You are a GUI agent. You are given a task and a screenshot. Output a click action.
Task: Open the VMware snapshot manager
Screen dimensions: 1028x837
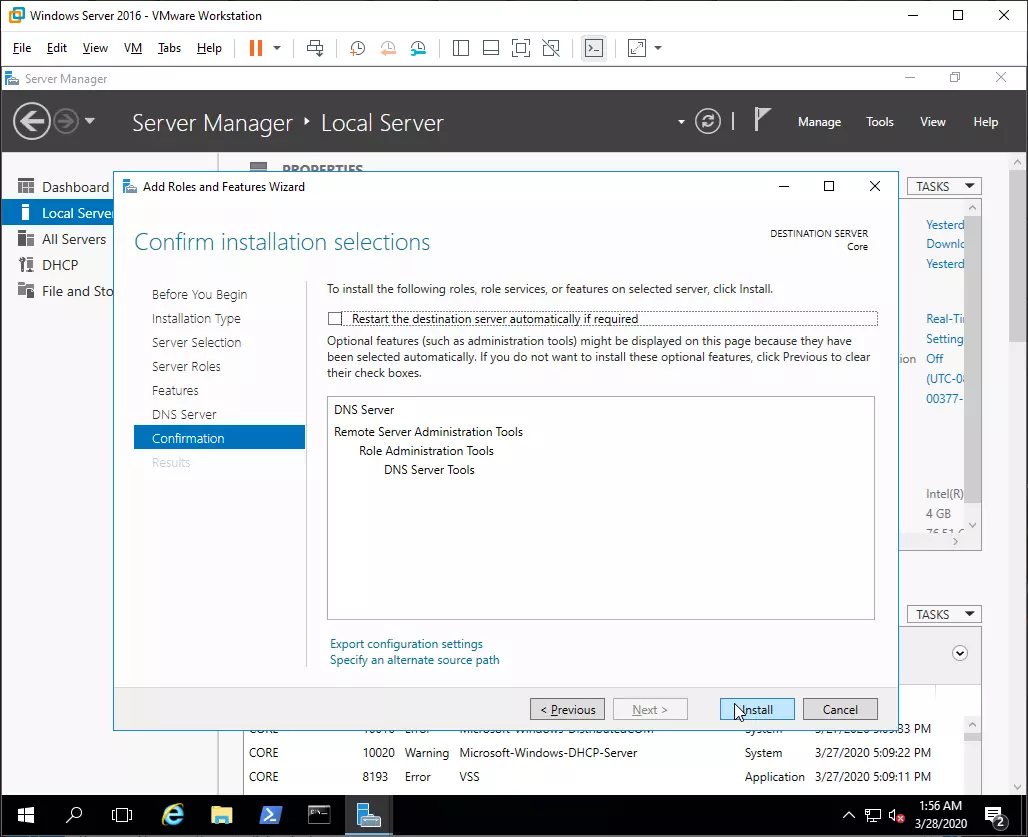(x=418, y=48)
